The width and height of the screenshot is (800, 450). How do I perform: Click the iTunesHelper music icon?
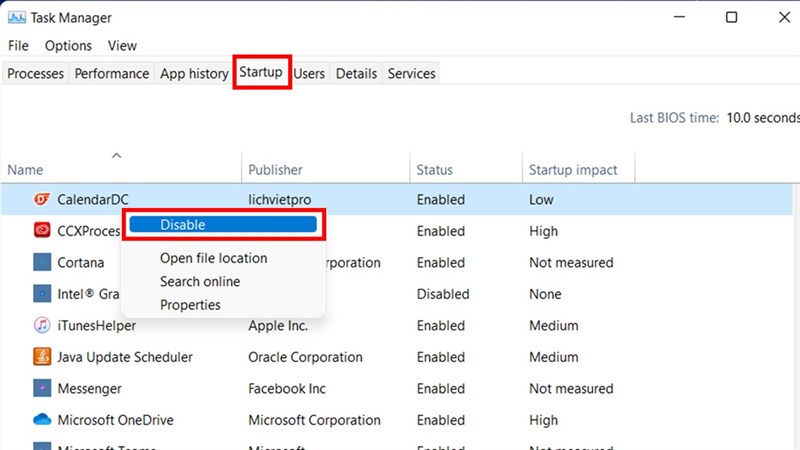tap(42, 326)
